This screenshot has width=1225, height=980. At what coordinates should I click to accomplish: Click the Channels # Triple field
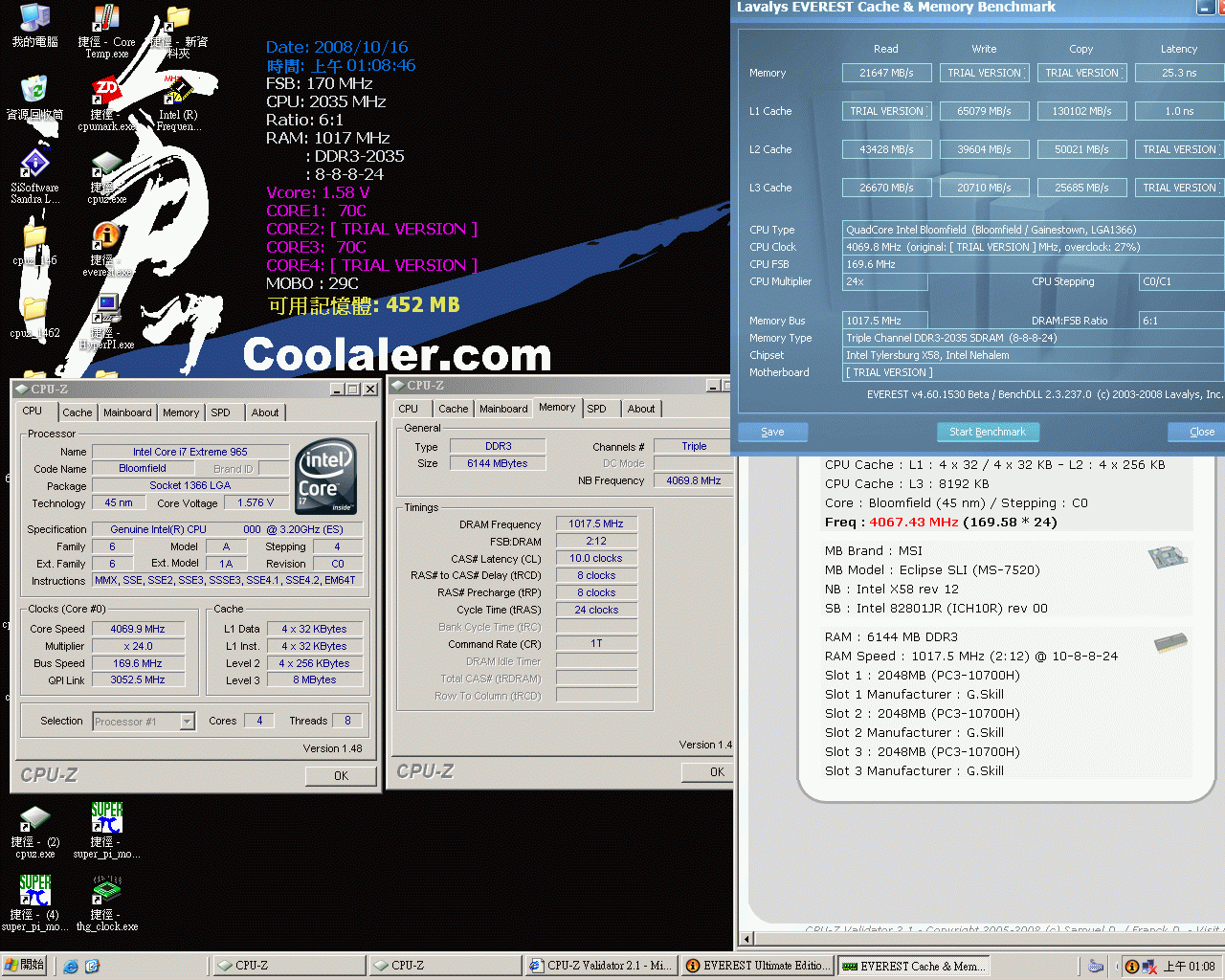click(694, 446)
